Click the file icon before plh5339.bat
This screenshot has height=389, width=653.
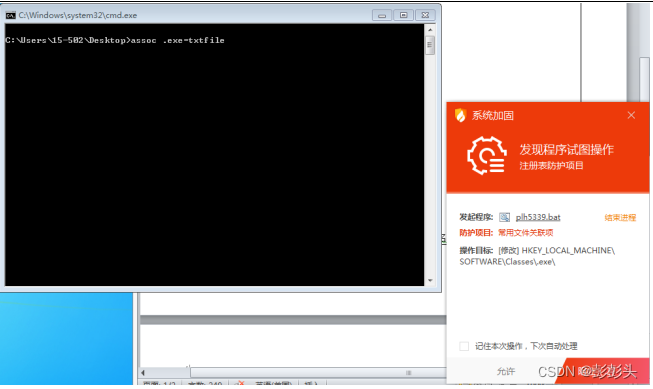[504, 217]
